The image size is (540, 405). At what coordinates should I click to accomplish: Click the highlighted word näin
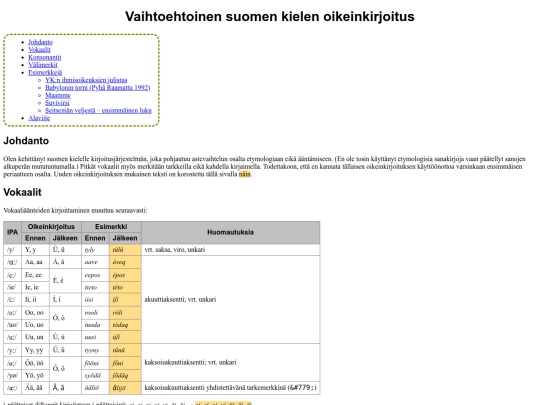pos(245,174)
